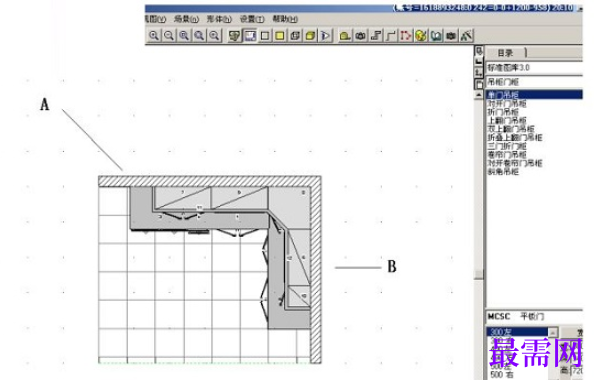The image size is (601, 384).
Task: Select the pressed plan view toolbar icon
Action: coord(250,36)
